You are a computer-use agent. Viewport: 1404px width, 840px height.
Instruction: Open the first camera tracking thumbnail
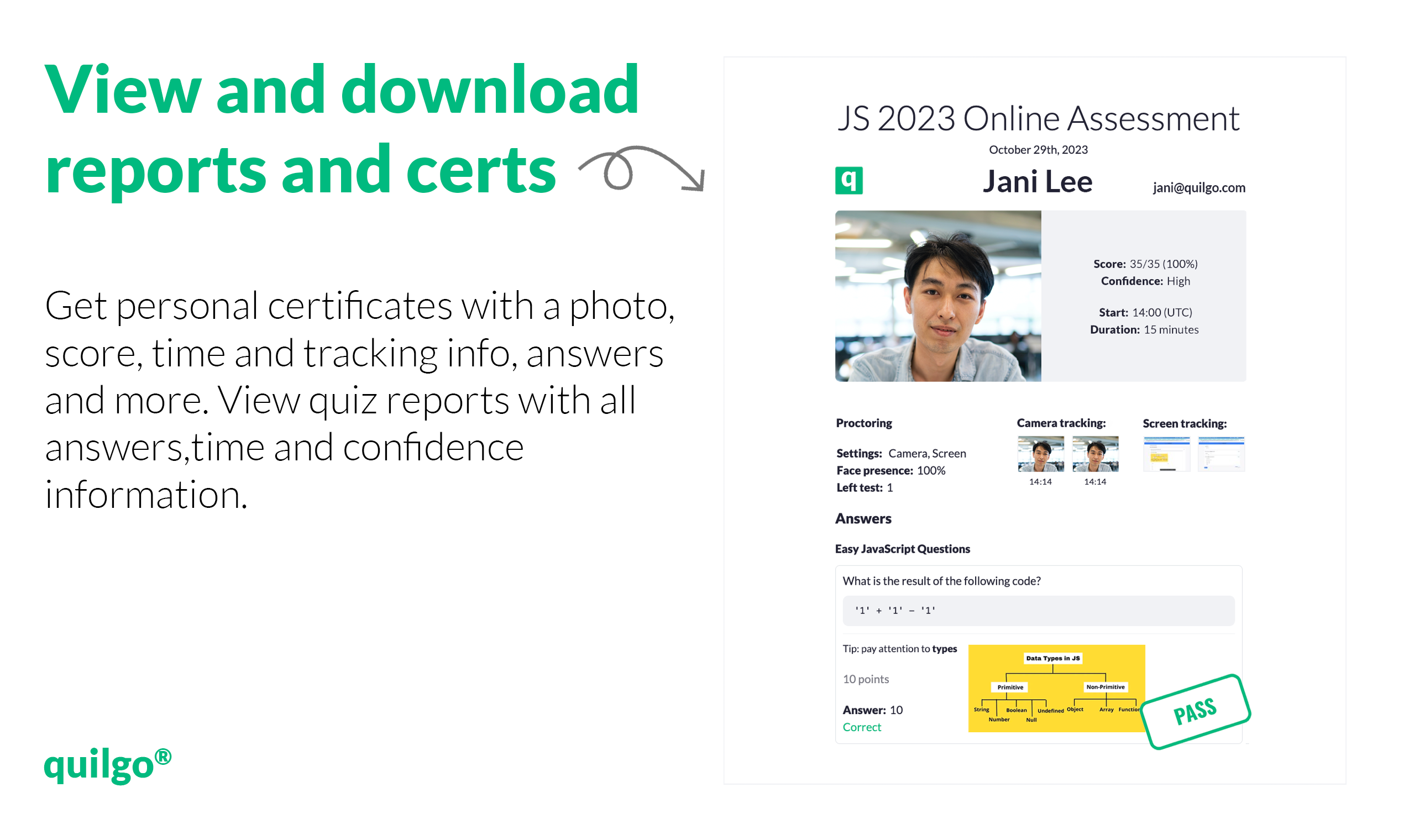click(1040, 453)
